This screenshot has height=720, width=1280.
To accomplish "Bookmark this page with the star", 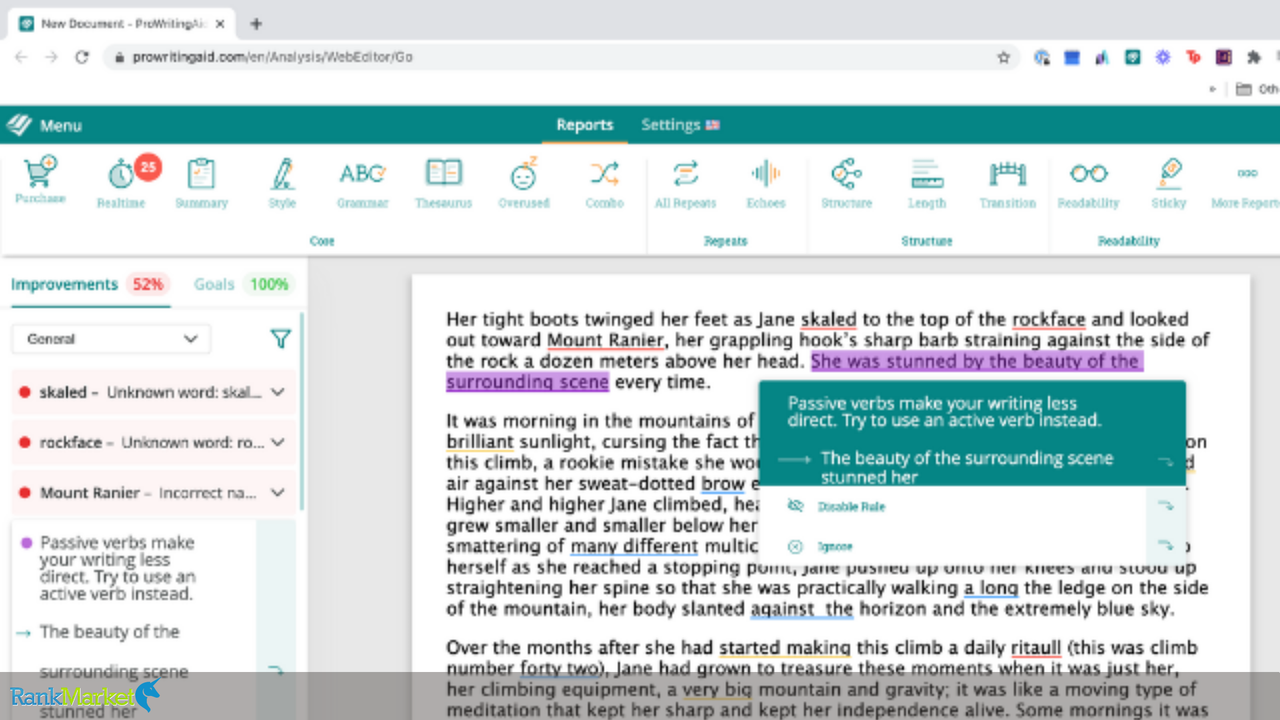I will pyautogui.click(x=1003, y=57).
